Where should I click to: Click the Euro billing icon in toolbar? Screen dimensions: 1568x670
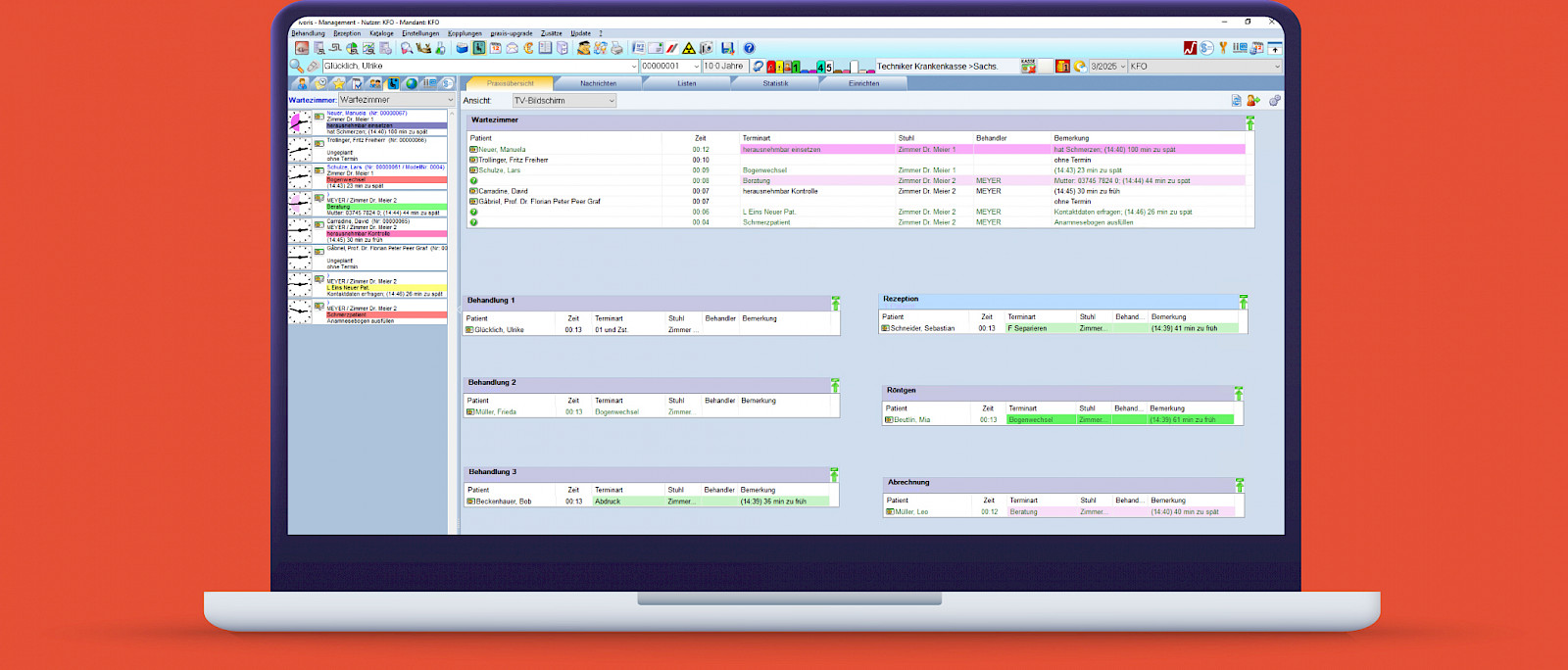click(x=528, y=48)
